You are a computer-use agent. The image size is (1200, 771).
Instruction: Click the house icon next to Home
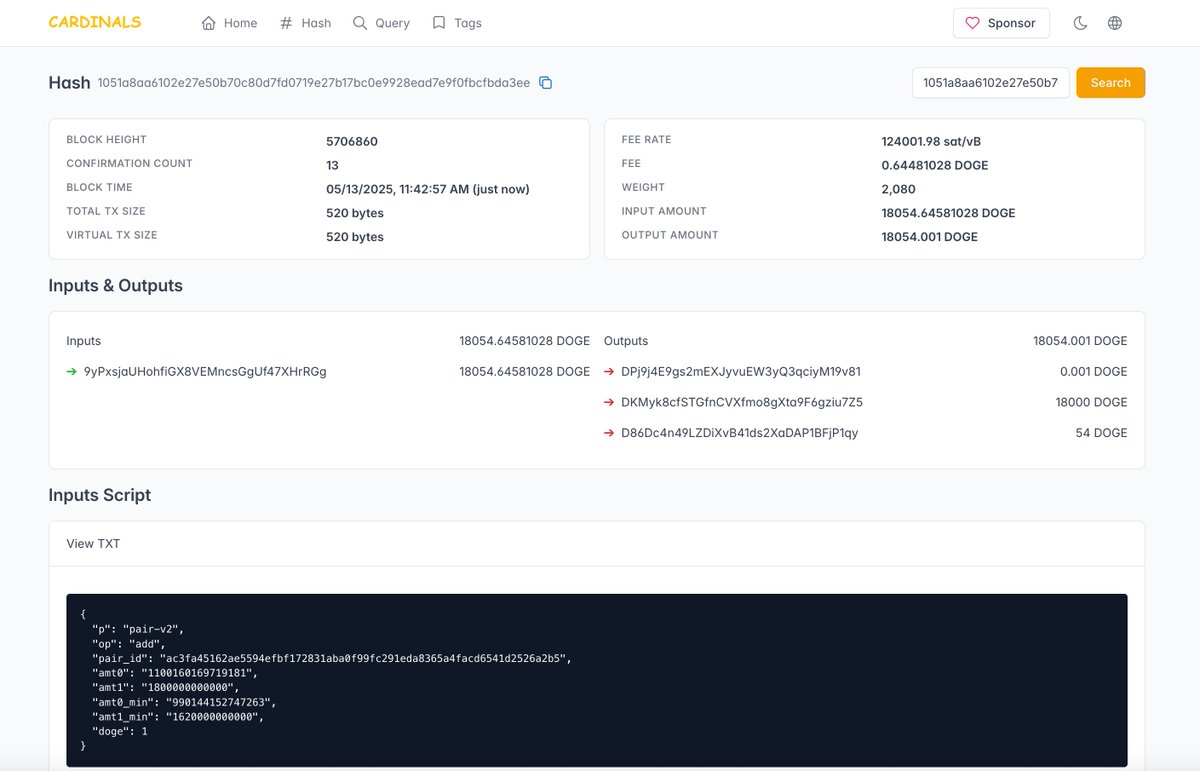coord(207,22)
